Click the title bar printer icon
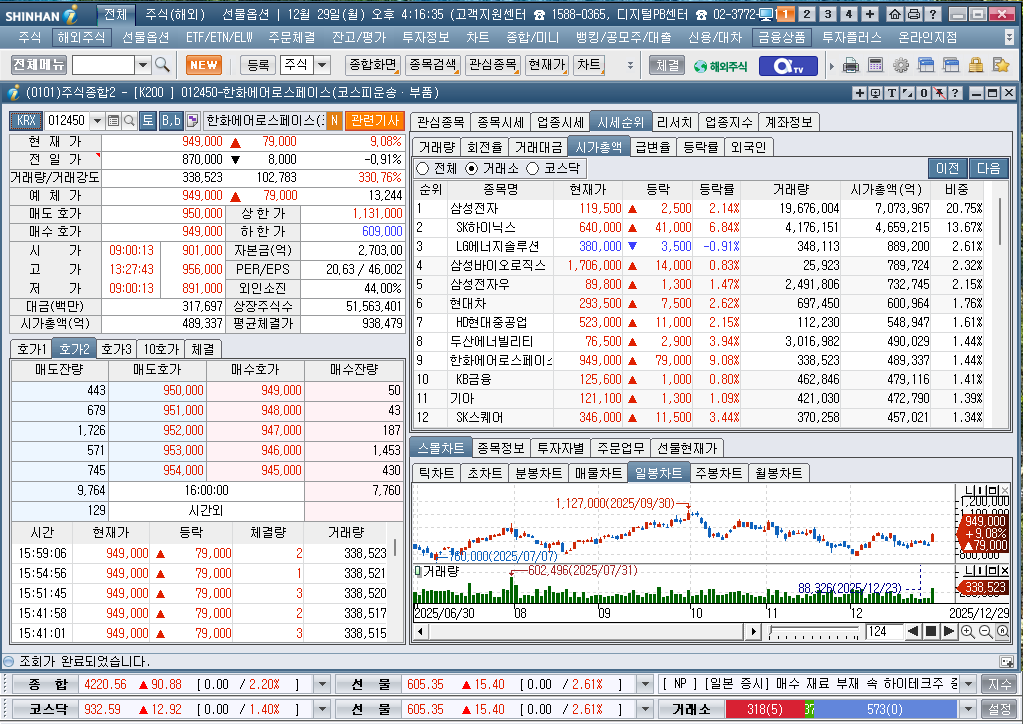The height and width of the screenshot is (724, 1023). point(914,14)
